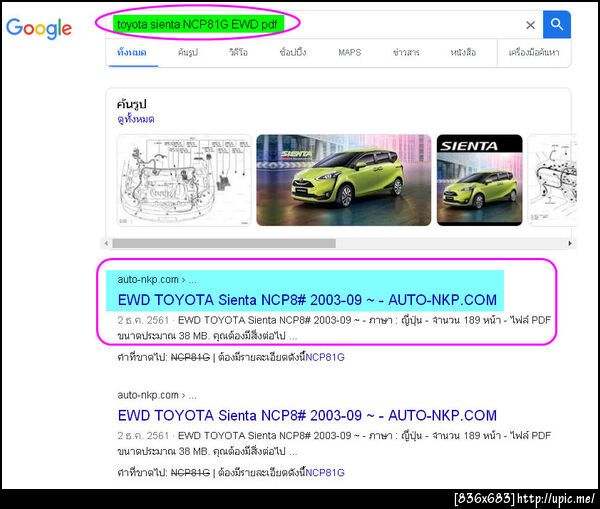600x509 pixels.
Task: Click the ค้นรูป section heading
Action: click(132, 104)
